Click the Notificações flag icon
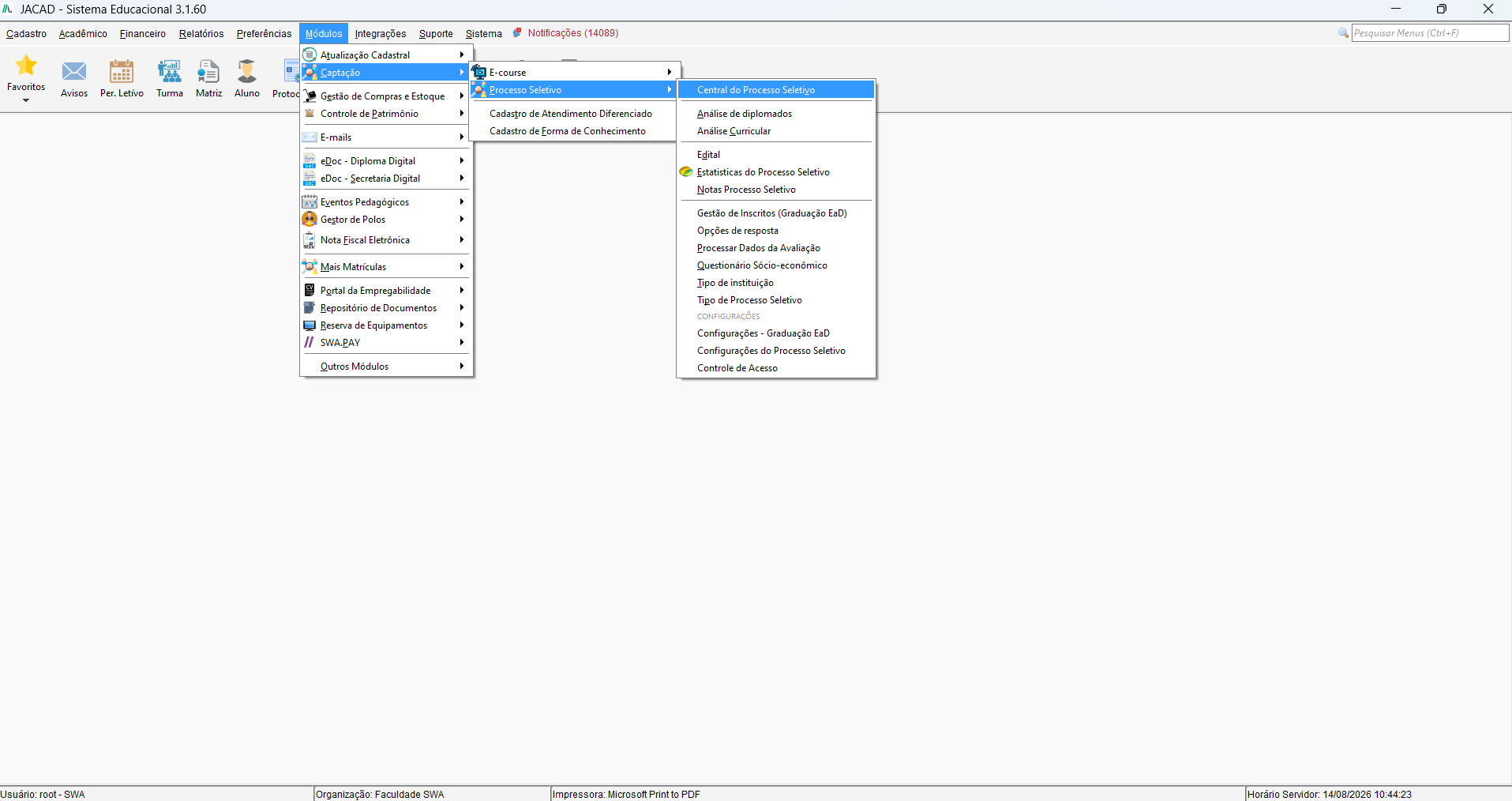This screenshot has height=801, width=1512. tap(518, 33)
